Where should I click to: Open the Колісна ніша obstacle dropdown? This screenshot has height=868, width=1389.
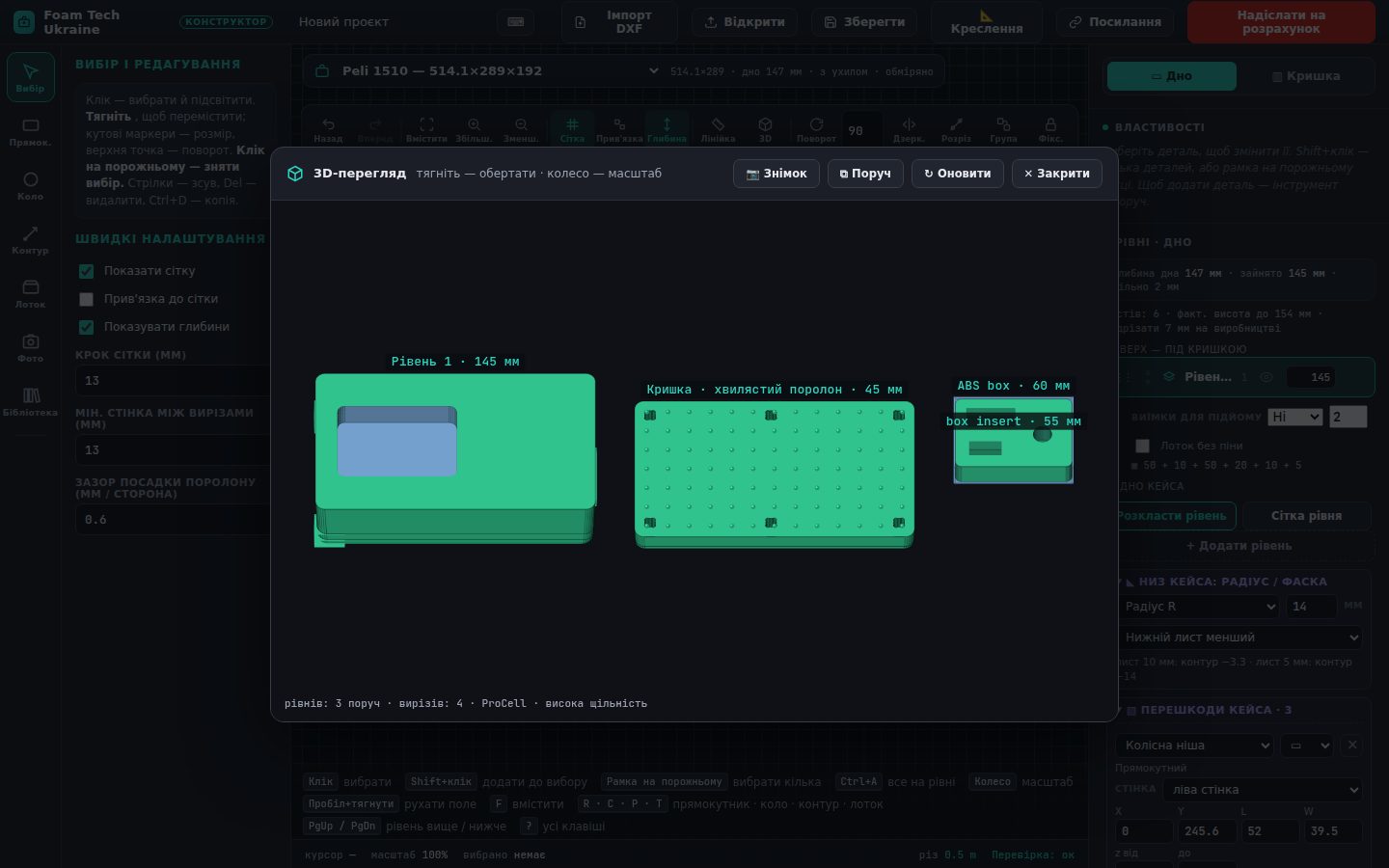click(x=1195, y=746)
